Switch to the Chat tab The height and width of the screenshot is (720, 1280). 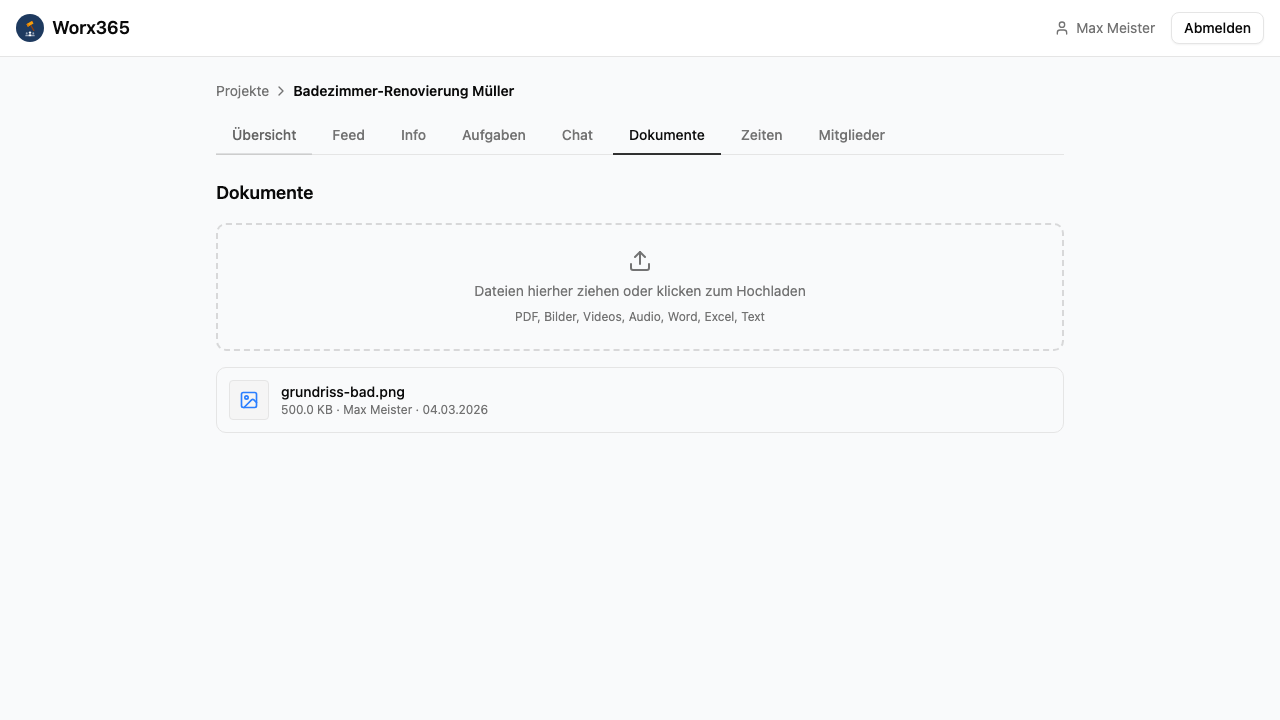577,135
